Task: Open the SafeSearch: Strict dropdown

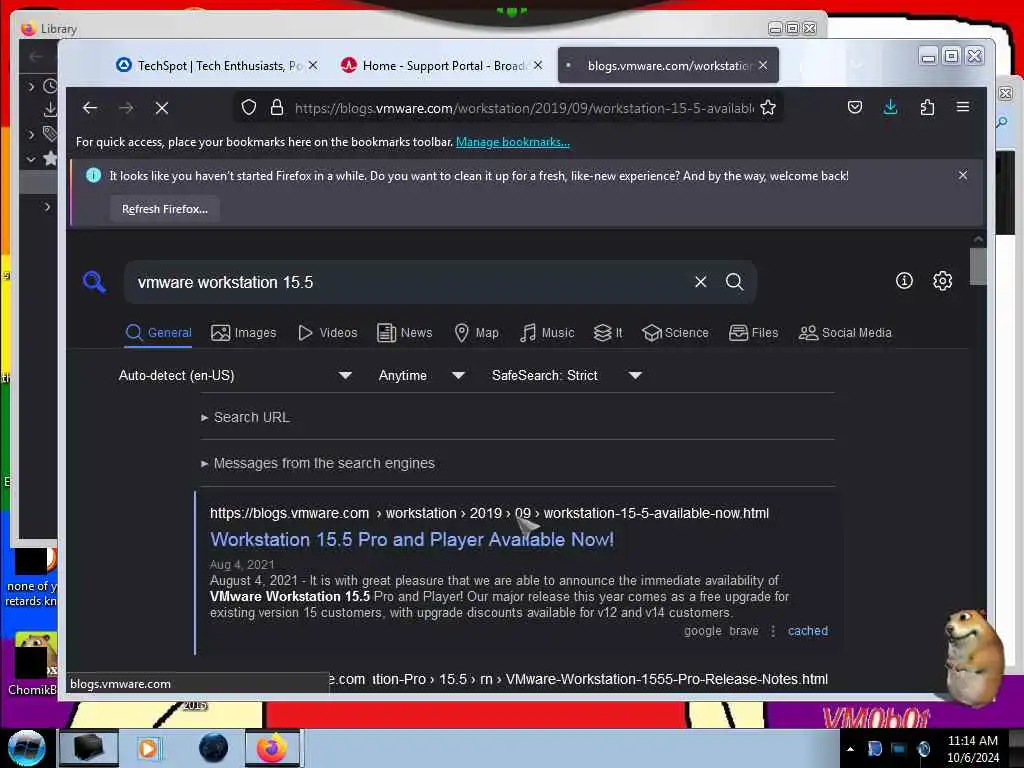Action: pos(566,376)
